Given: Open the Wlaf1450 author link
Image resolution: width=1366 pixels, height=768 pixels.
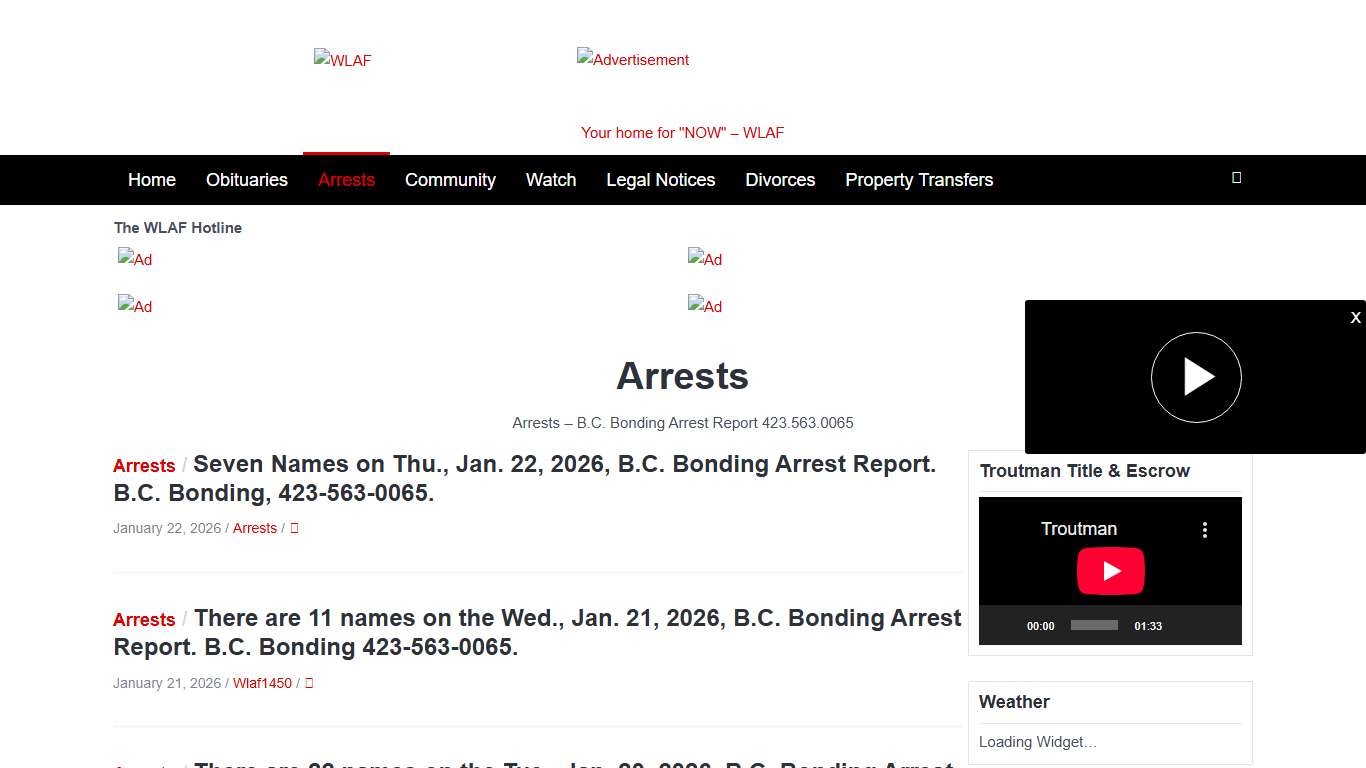Looking at the screenshot, I should pyautogui.click(x=262, y=683).
